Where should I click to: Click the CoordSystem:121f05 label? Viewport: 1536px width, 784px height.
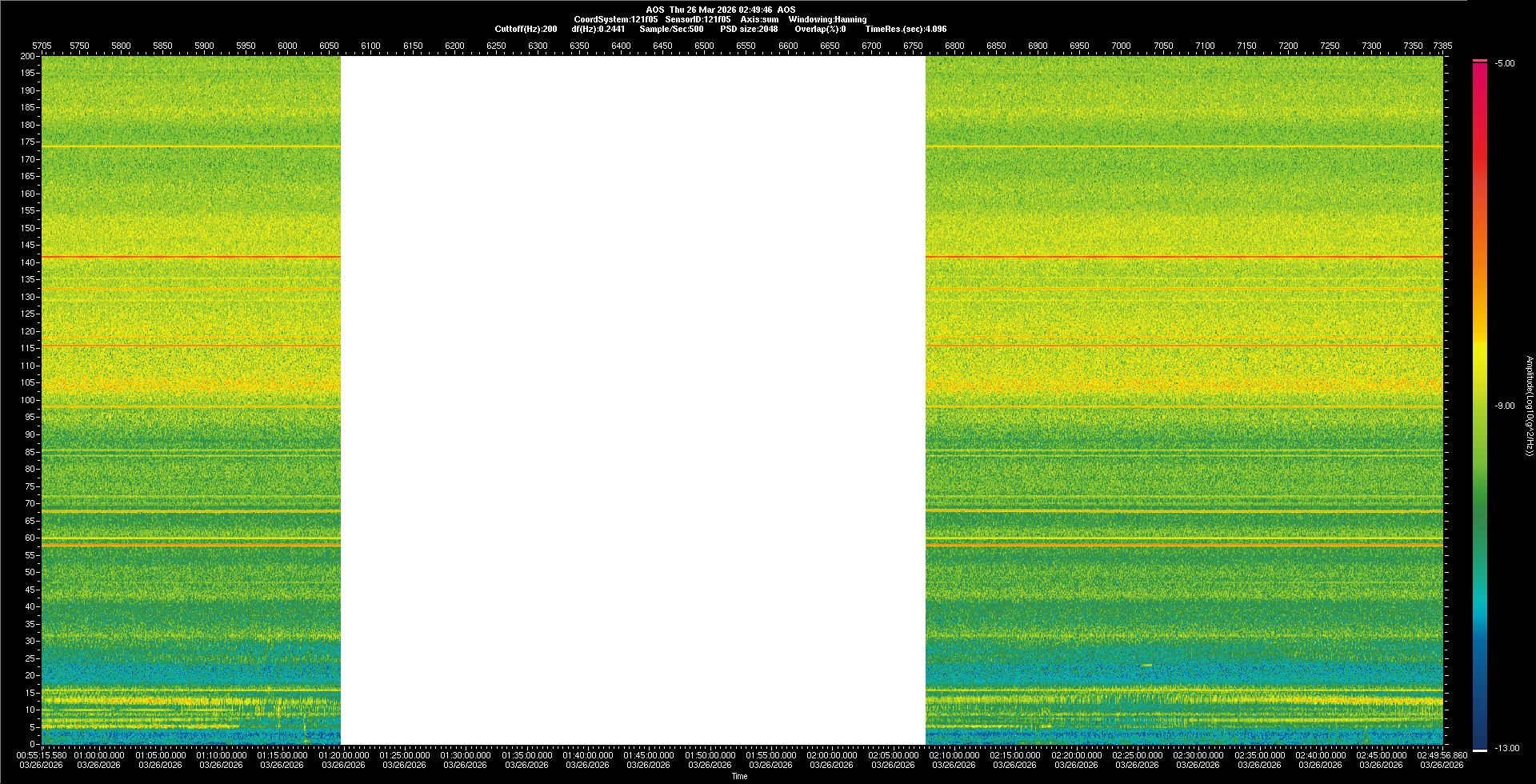click(615, 19)
